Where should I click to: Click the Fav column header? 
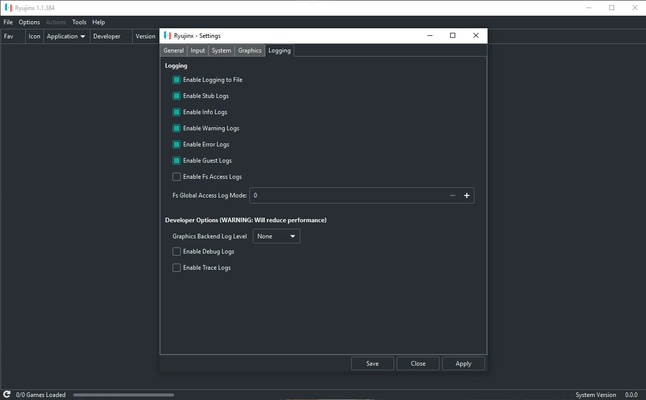pyautogui.click(x=12, y=36)
